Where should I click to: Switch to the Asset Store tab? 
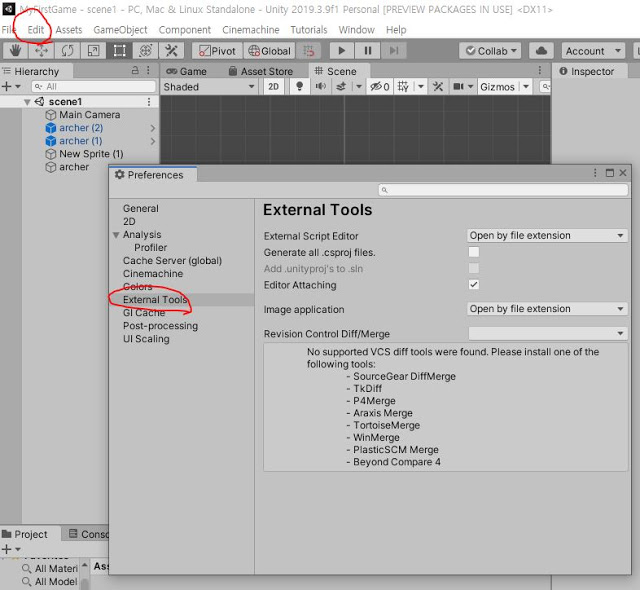261,71
